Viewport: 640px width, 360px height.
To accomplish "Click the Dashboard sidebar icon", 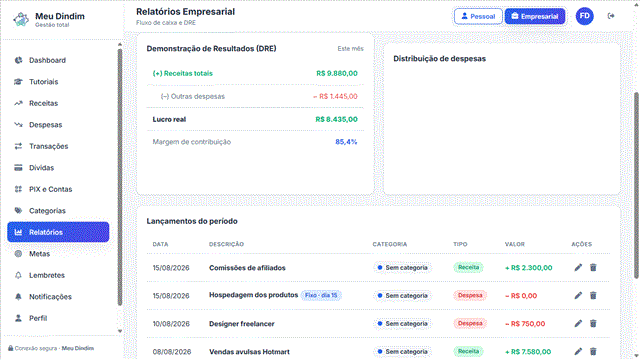I will click(18, 60).
